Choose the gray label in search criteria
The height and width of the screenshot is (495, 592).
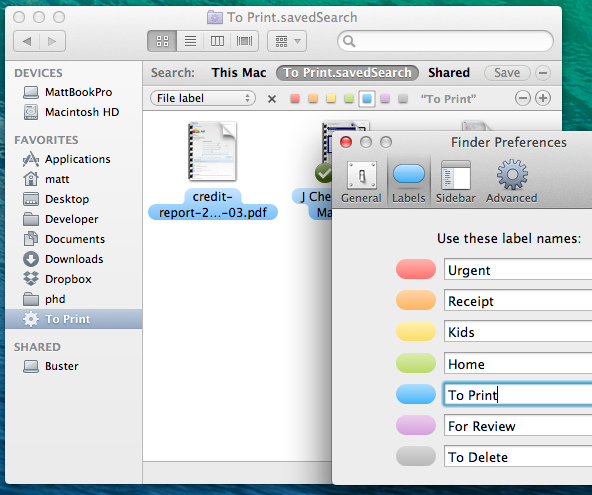403,99
